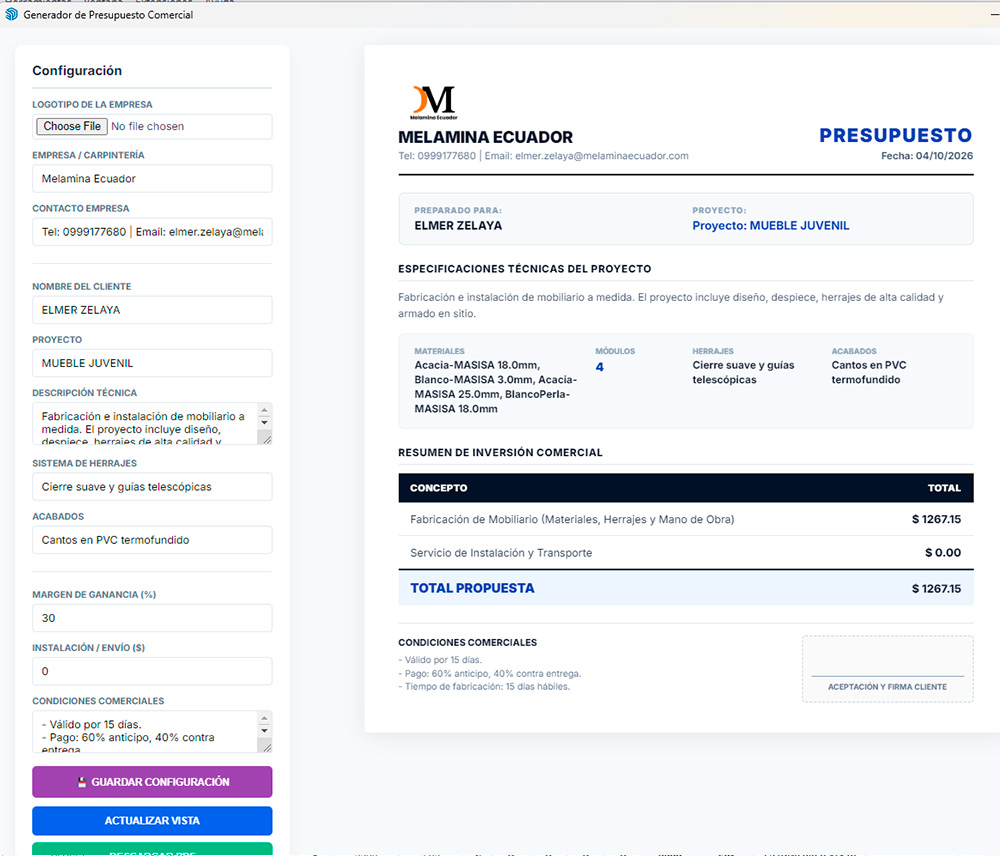The width and height of the screenshot is (1000, 857).
Task: Click inside the Descripción Técnica textarea
Action: pyautogui.click(x=145, y=423)
